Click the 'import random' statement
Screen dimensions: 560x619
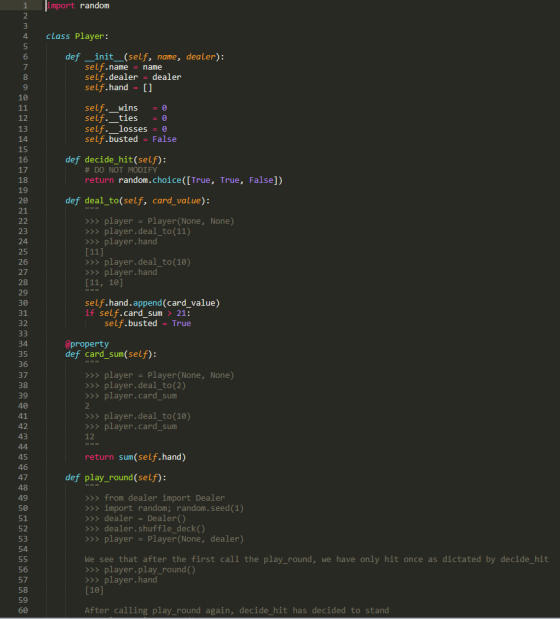pos(78,6)
